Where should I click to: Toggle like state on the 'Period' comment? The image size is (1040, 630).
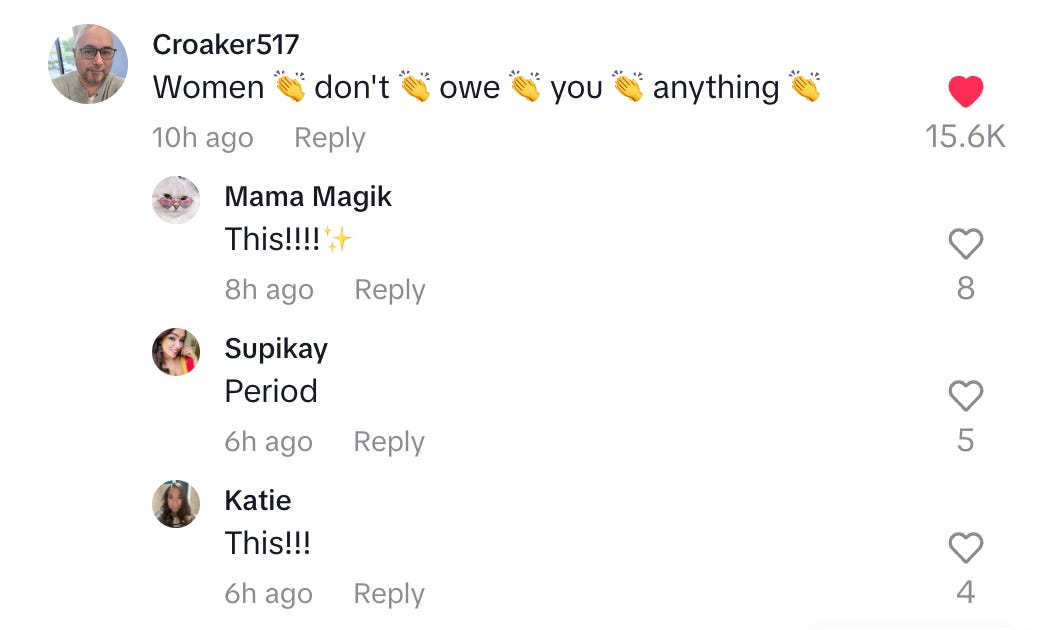pyautogui.click(x=966, y=396)
